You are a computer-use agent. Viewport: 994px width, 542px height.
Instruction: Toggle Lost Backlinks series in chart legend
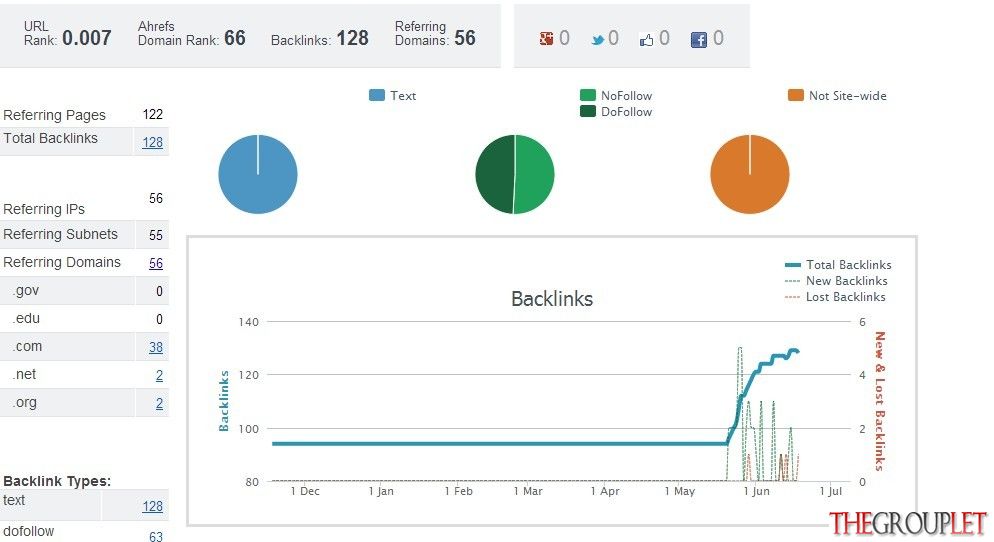point(834,297)
